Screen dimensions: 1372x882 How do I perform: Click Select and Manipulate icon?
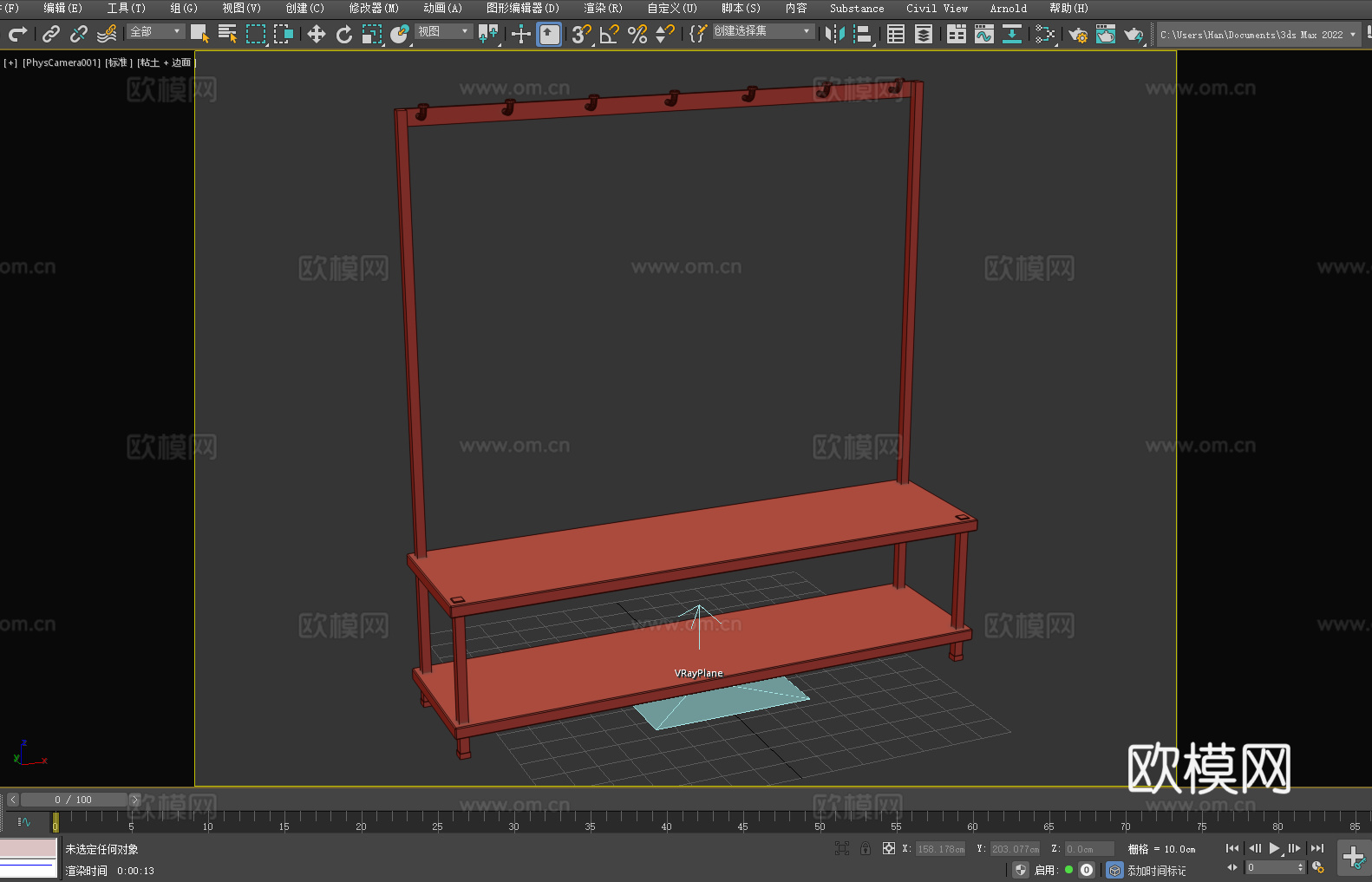pos(521,34)
